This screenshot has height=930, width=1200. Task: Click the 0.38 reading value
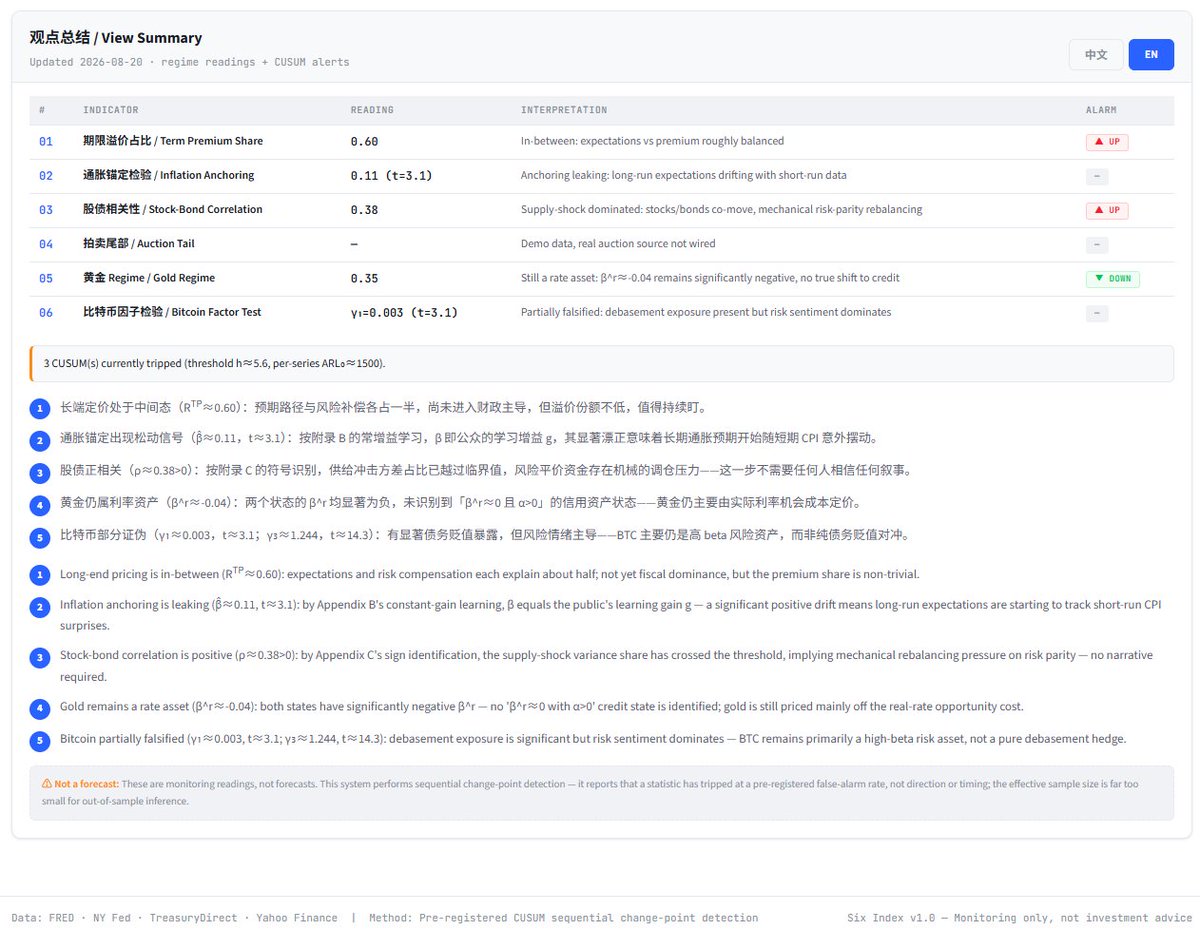pos(364,210)
